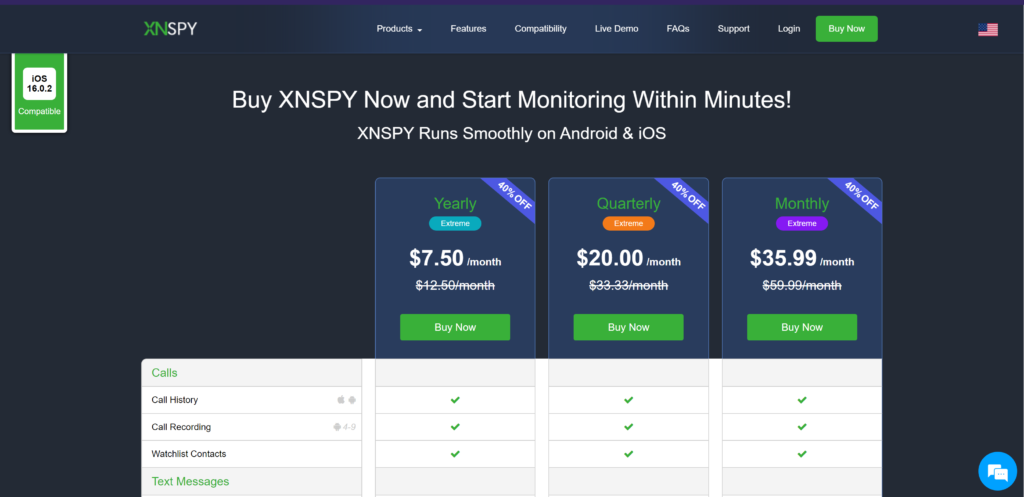1024x497 pixels.
Task: Click the Call History row label
Action: point(174,400)
